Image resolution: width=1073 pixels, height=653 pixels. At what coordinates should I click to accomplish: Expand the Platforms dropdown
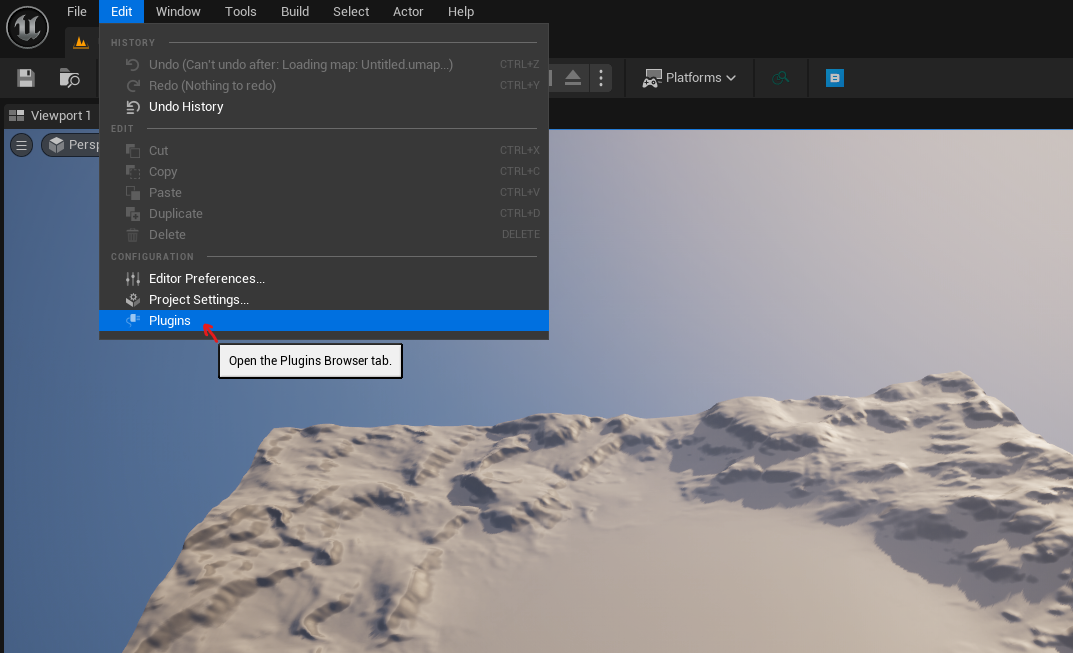point(689,78)
